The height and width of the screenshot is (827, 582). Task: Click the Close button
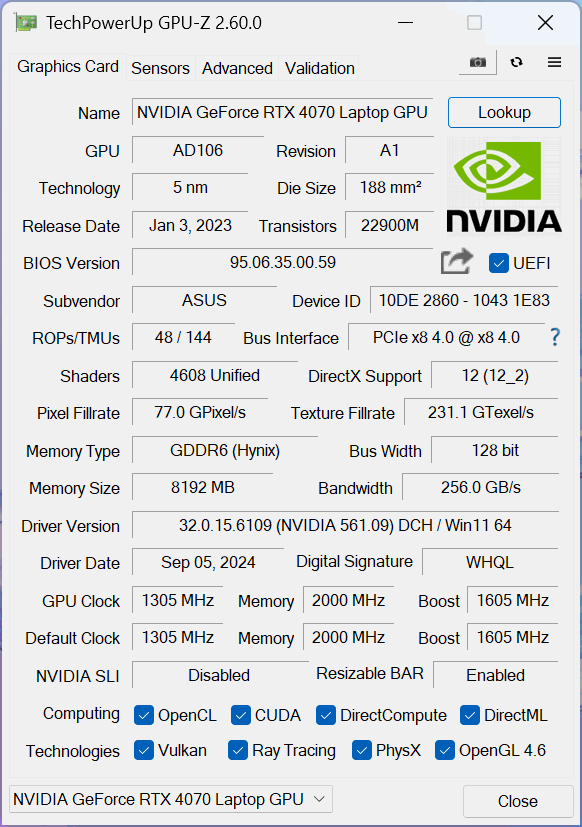click(518, 801)
